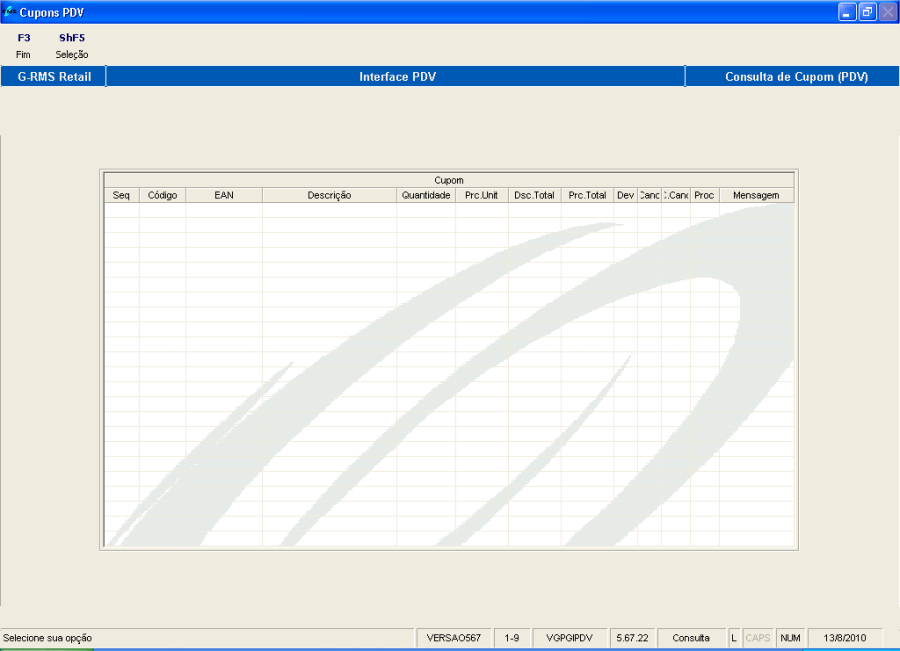Select the Proc column header

pyautogui.click(x=704, y=195)
